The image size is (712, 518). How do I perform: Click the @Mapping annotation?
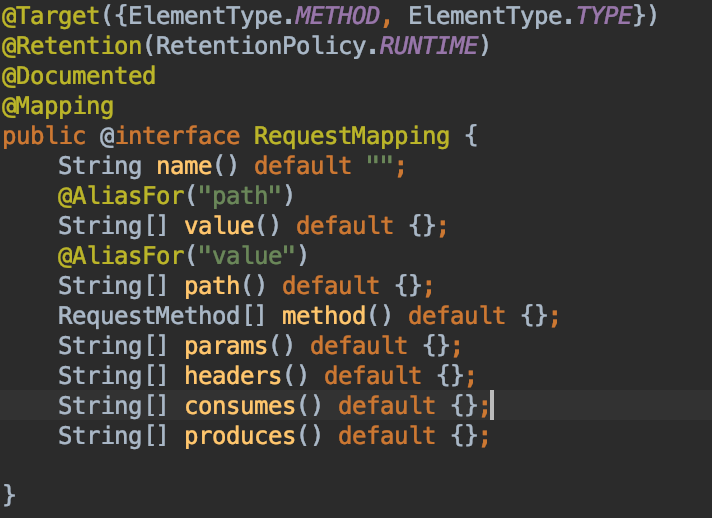pyautogui.click(x=57, y=105)
